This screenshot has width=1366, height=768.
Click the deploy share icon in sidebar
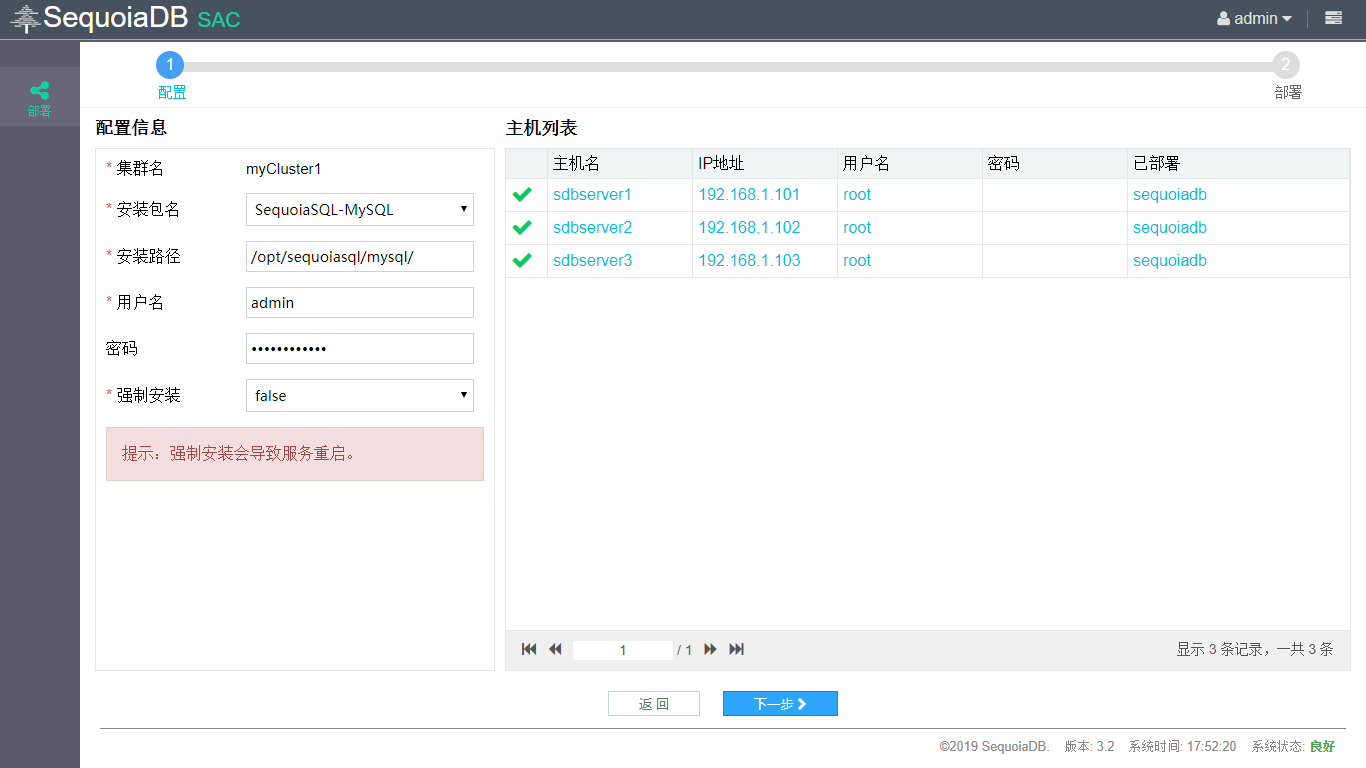[39, 91]
